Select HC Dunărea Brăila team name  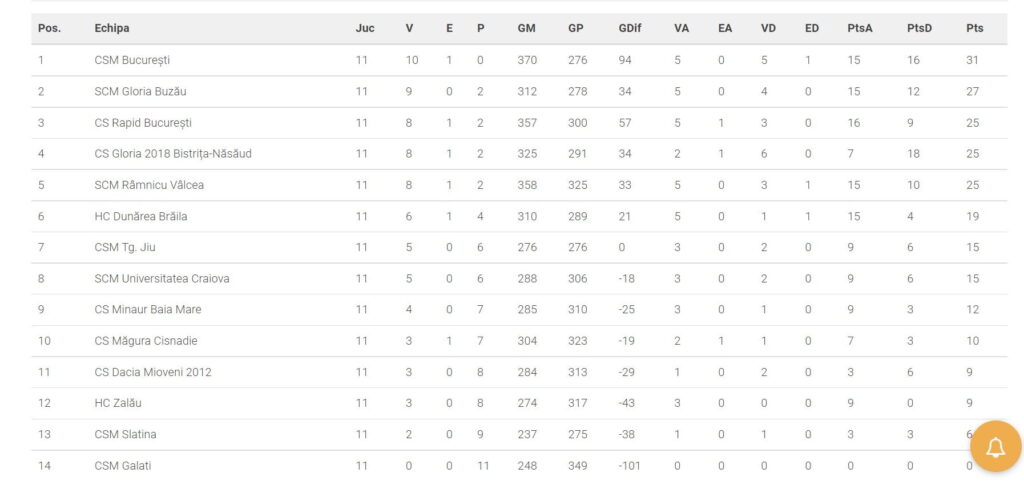140,216
